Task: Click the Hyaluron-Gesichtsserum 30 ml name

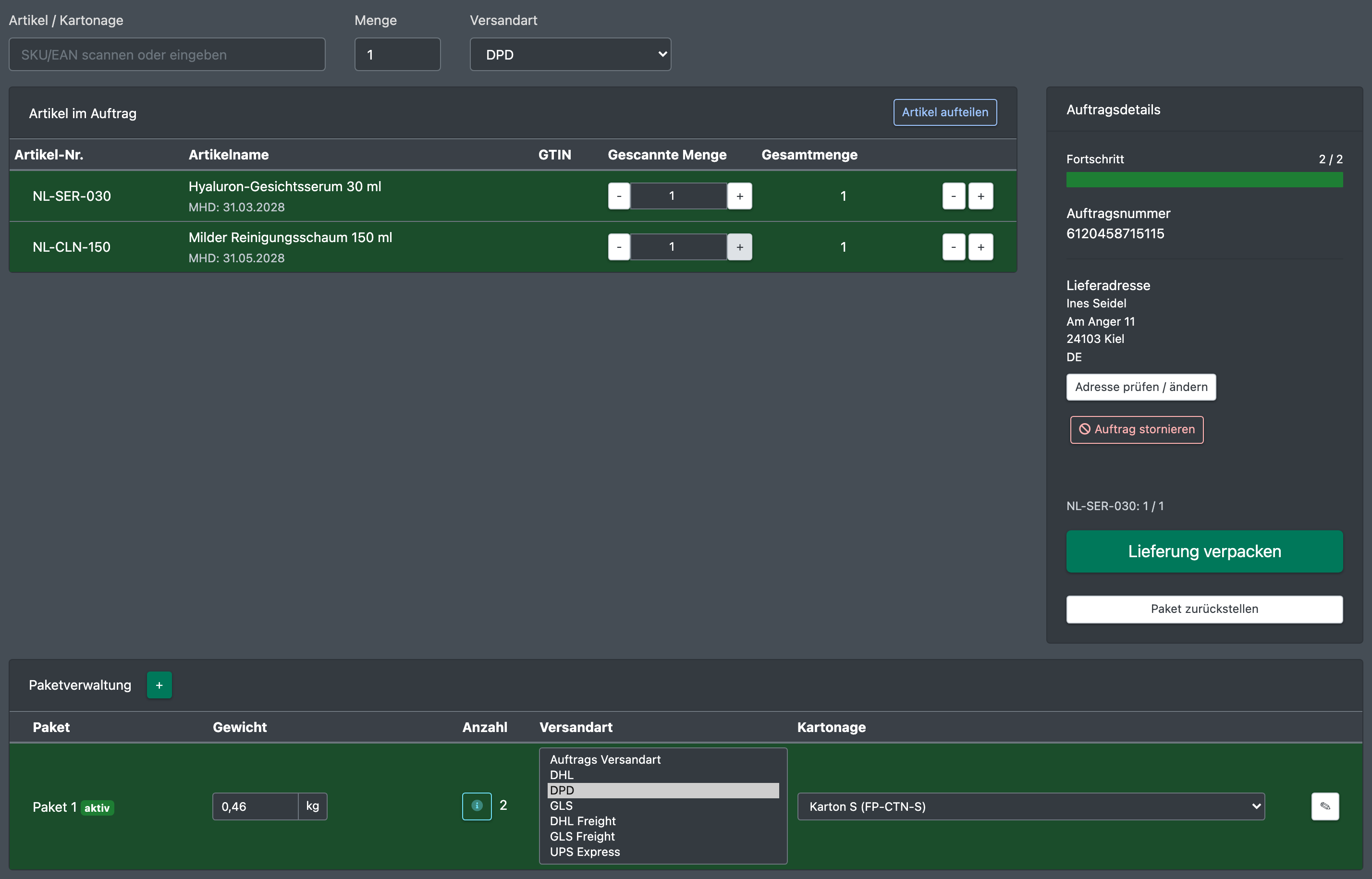Action: pos(285,187)
